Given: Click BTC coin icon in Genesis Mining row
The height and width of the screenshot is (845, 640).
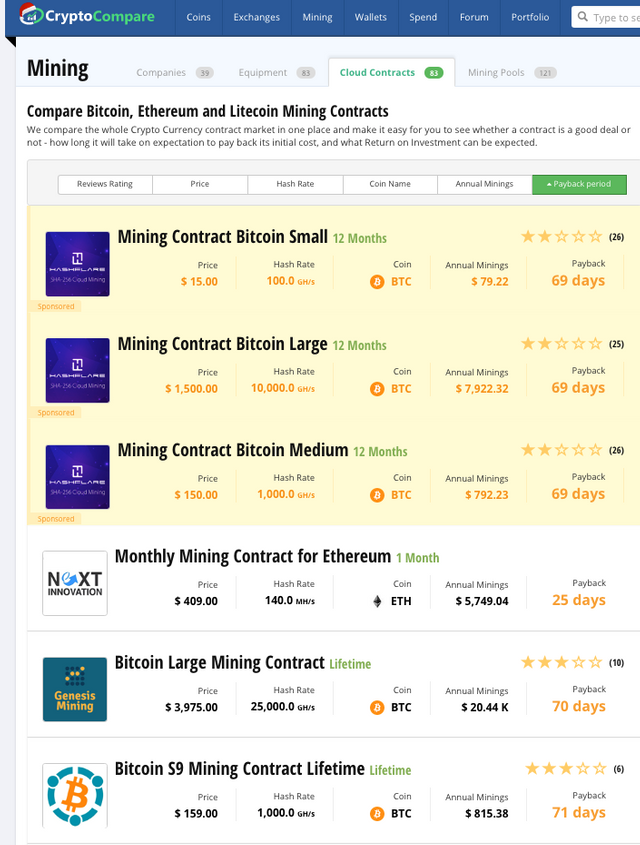Looking at the screenshot, I should pyautogui.click(x=377, y=707).
